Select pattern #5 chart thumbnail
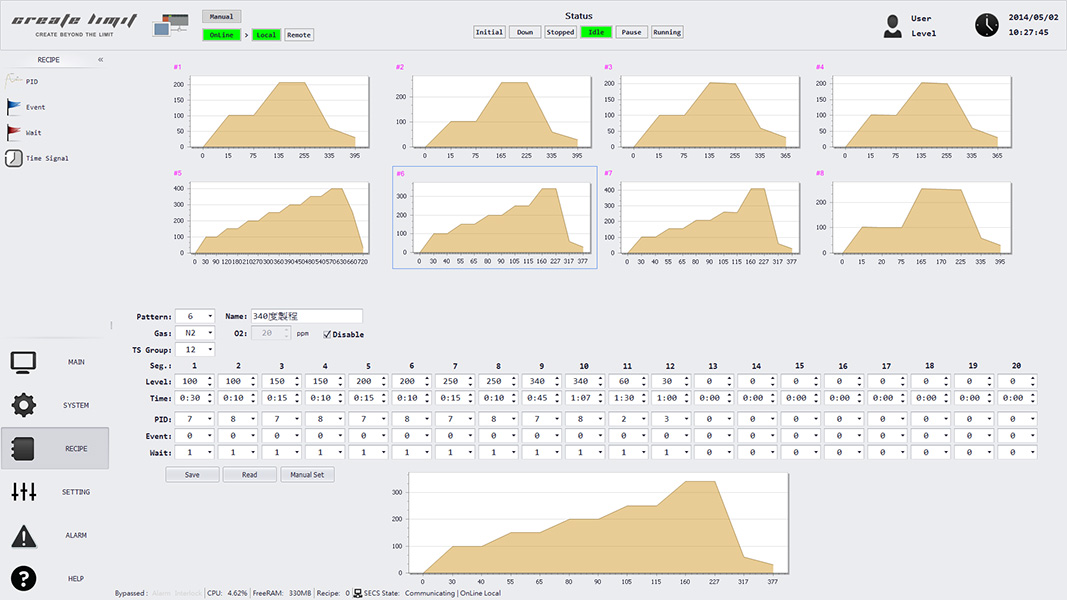 tap(272, 218)
